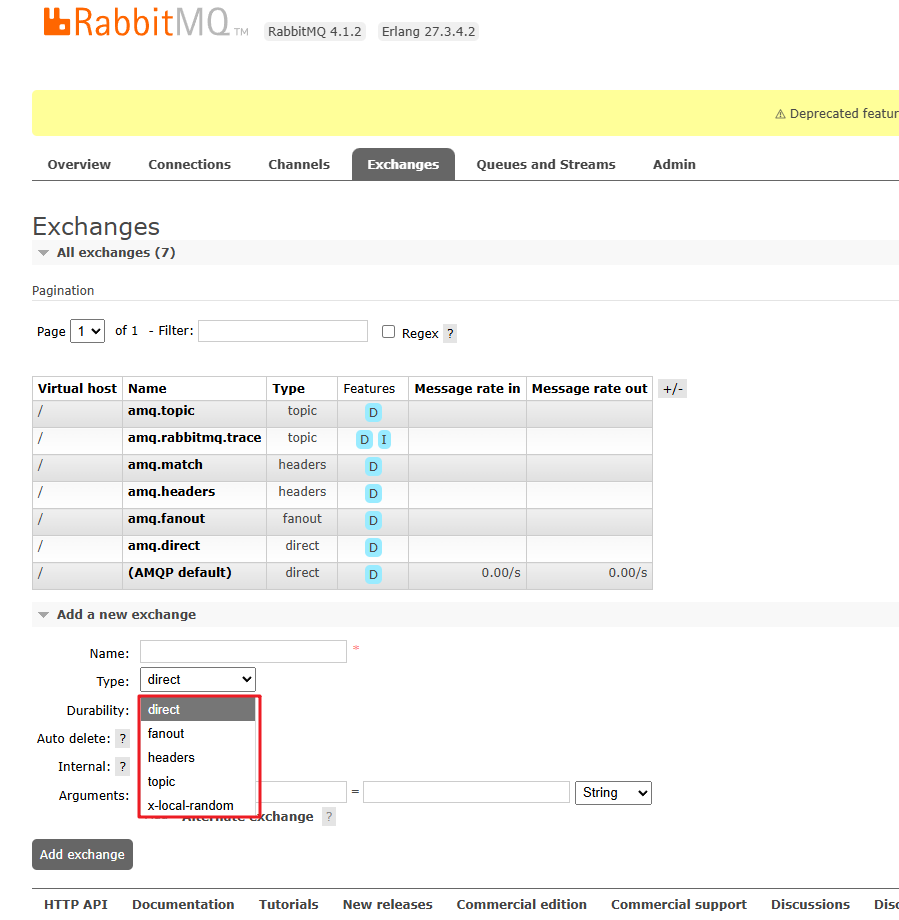Open the amq.direct exchange
Screen dimensions: 899x920
[x=164, y=546]
